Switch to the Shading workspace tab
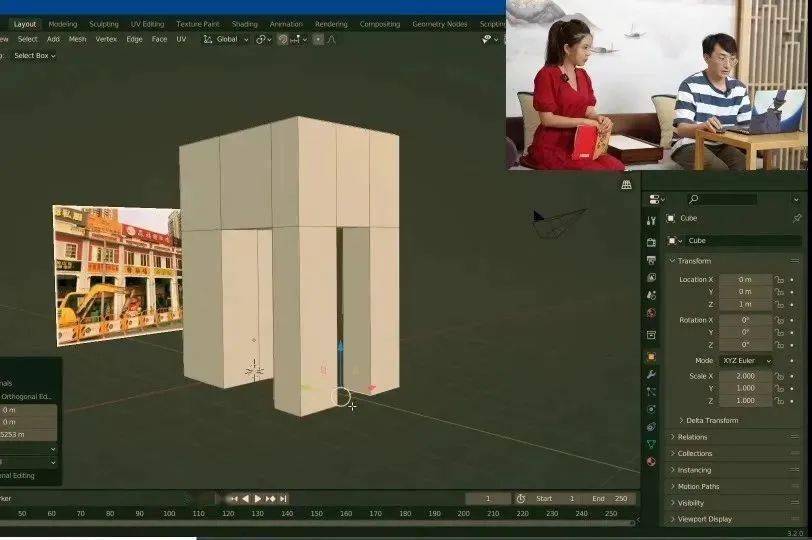The image size is (812, 540). [244, 24]
